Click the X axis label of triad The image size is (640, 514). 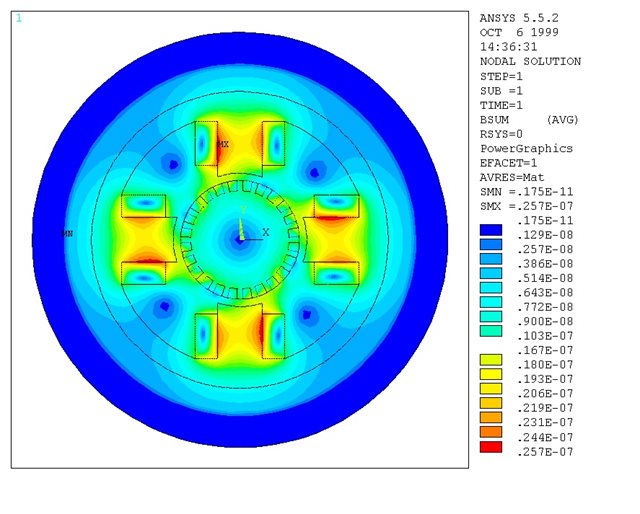click(266, 232)
